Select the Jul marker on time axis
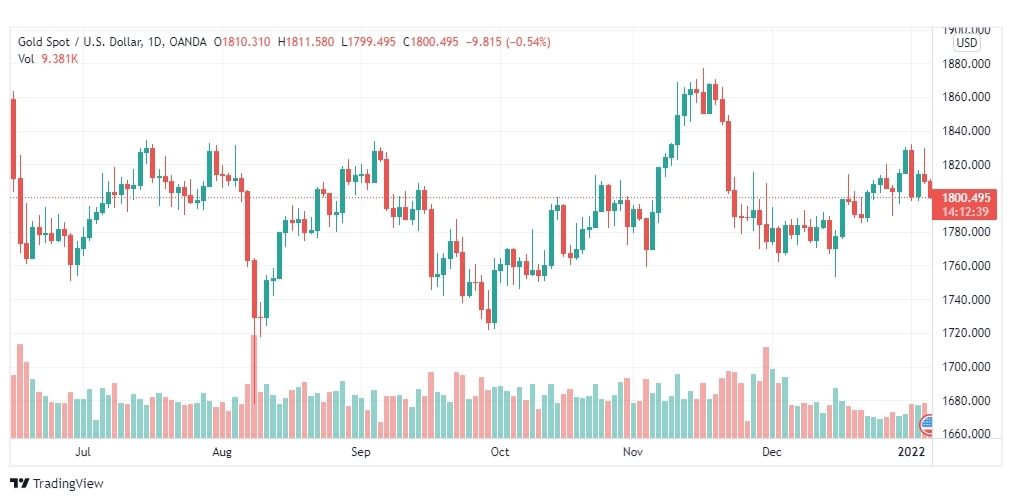Image resolution: width=1012 pixels, height=501 pixels. click(82, 452)
